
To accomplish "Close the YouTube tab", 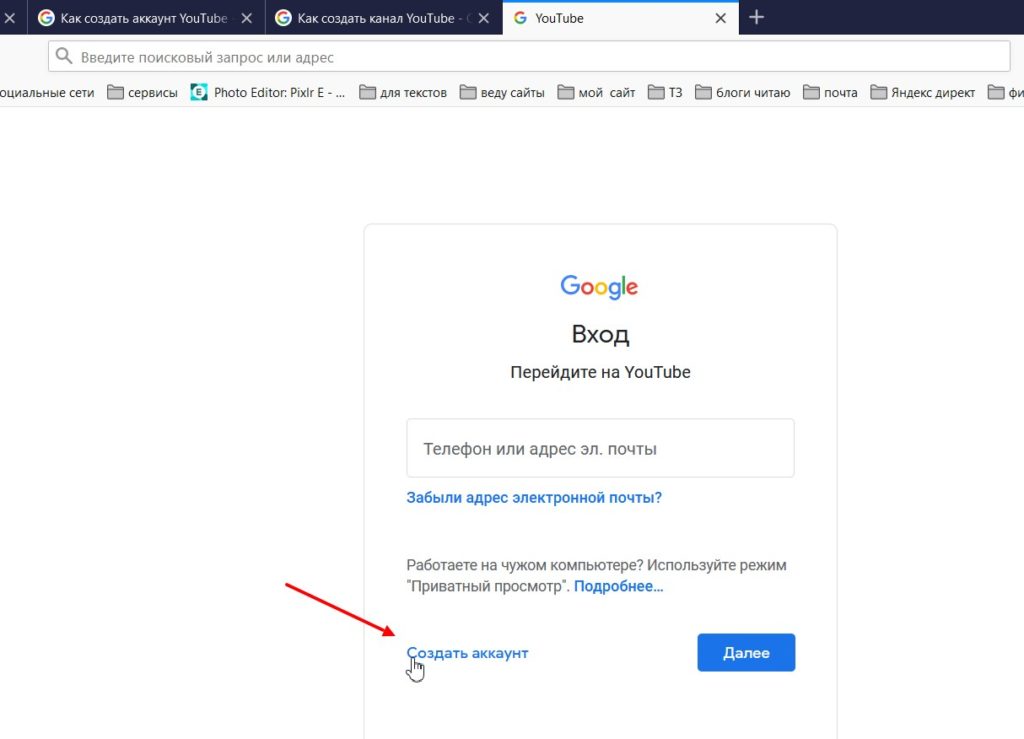I will (720, 18).
